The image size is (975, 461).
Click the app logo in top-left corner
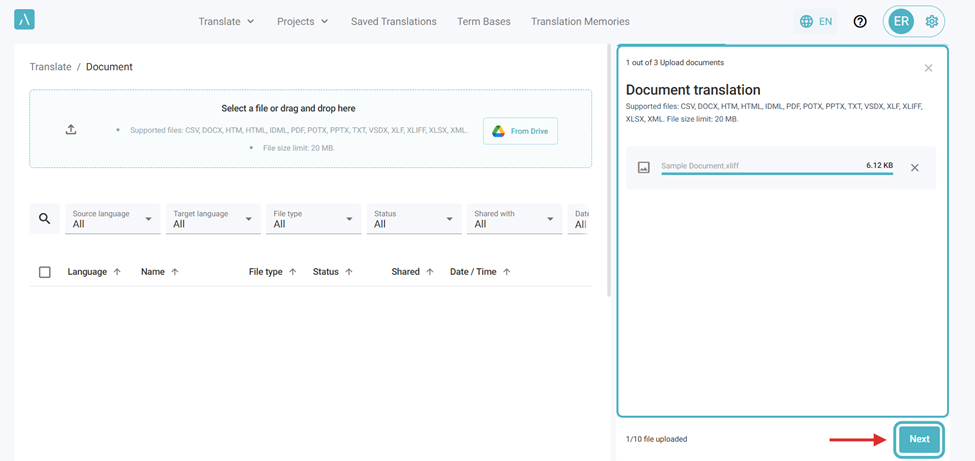24,20
